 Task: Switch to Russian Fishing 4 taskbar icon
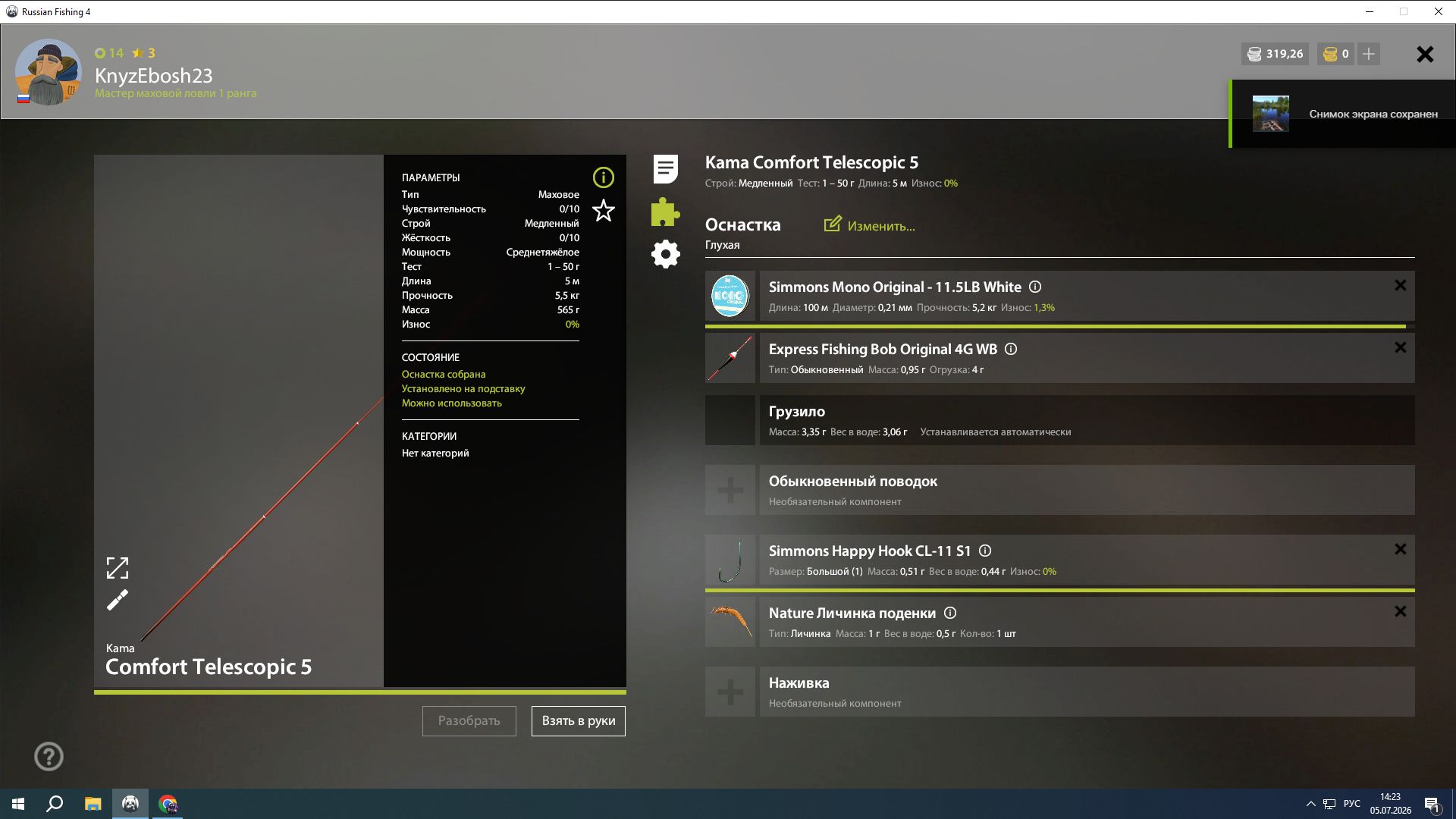coord(130,804)
